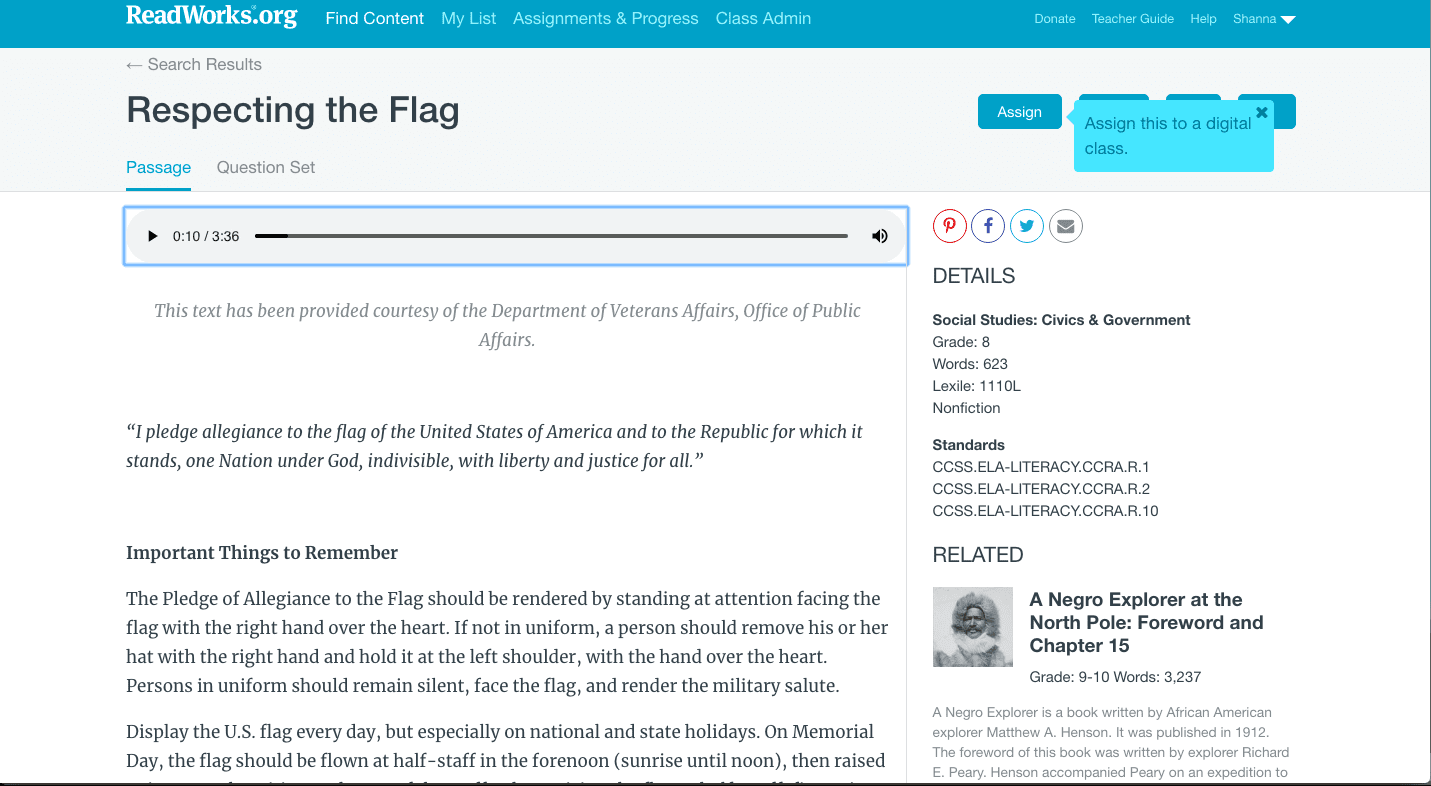Go back to Search Results
Viewport: 1431px width, 786px height.
(194, 64)
